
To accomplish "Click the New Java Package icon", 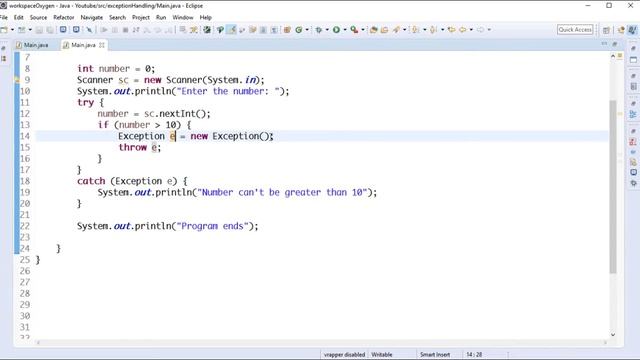I will click(x=287, y=30).
